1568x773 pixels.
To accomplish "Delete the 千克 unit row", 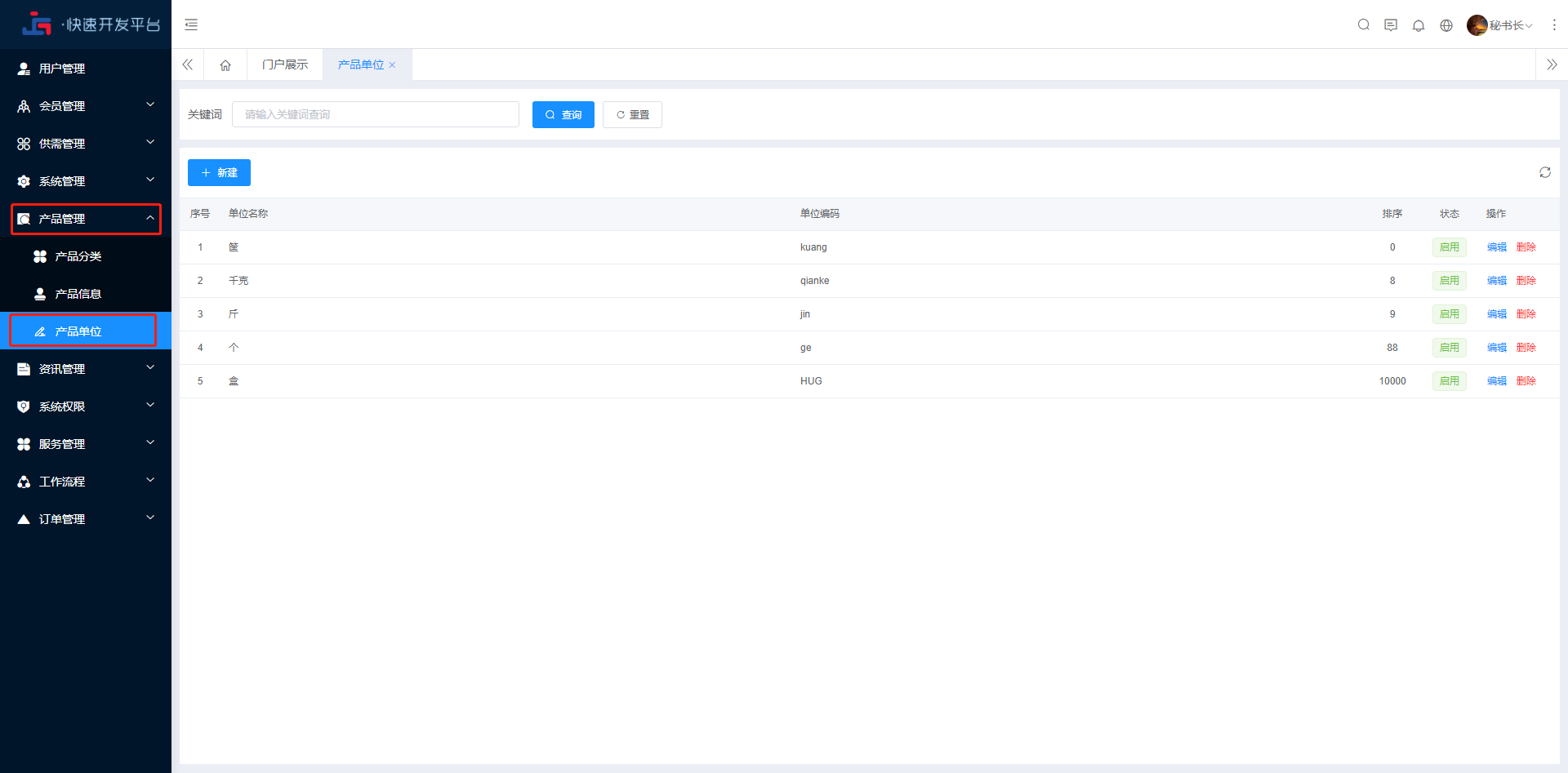I will (x=1526, y=281).
